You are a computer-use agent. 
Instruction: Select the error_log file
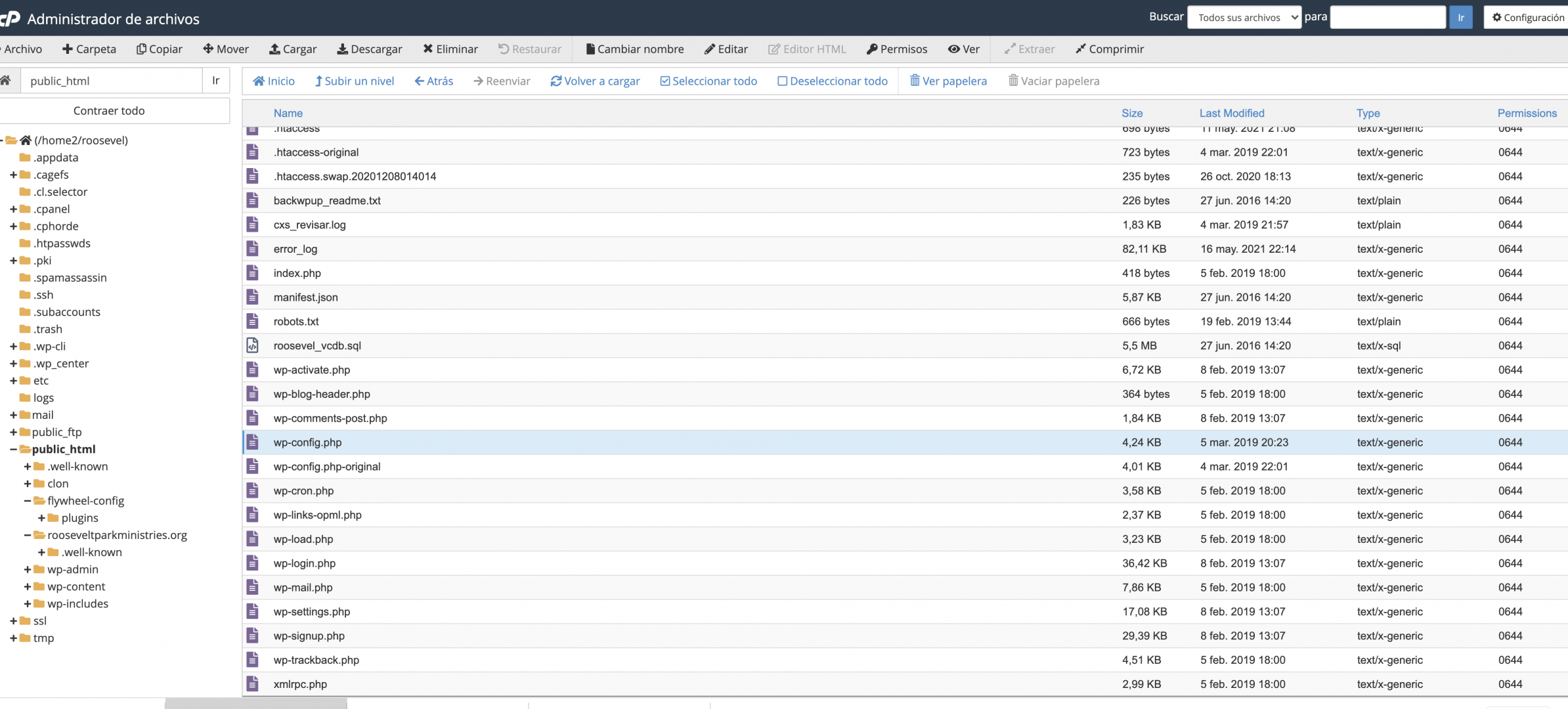pos(905,249)
